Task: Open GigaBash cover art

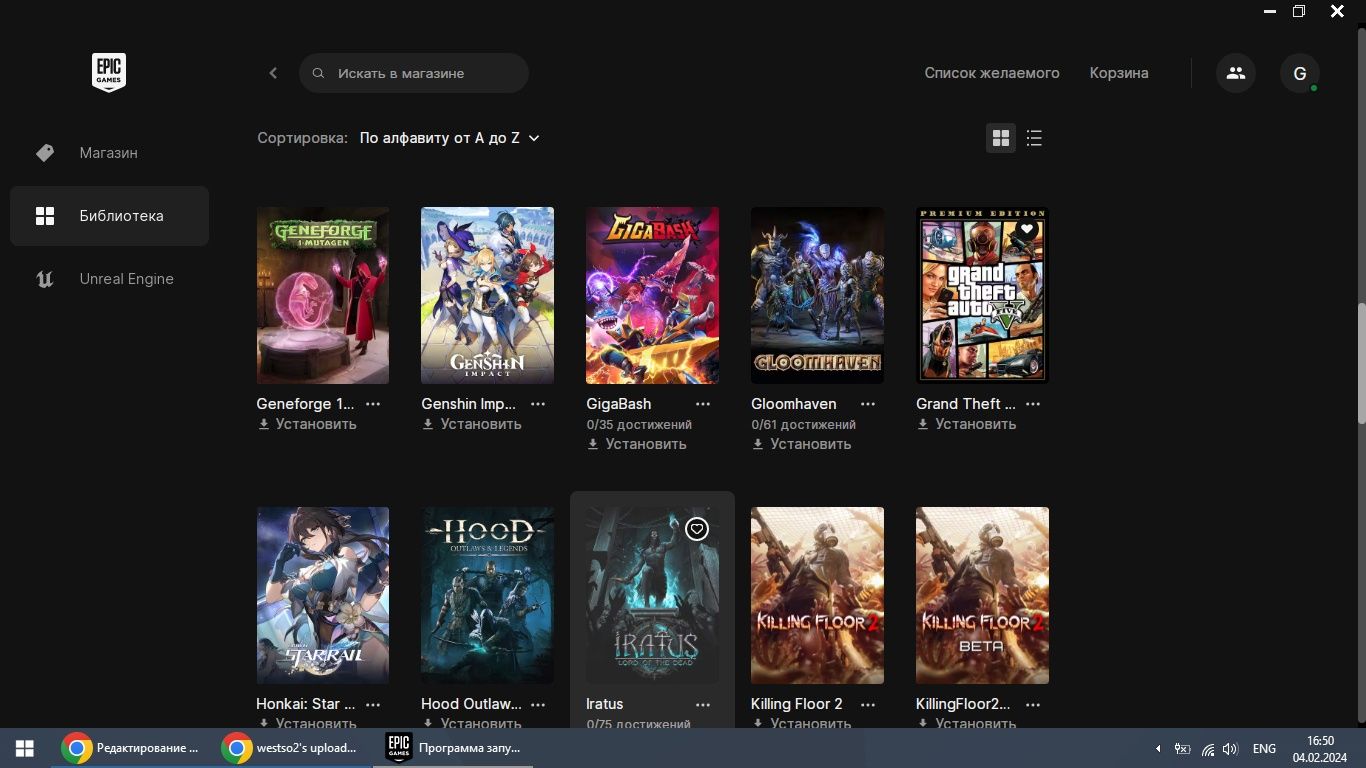Action: tap(652, 295)
